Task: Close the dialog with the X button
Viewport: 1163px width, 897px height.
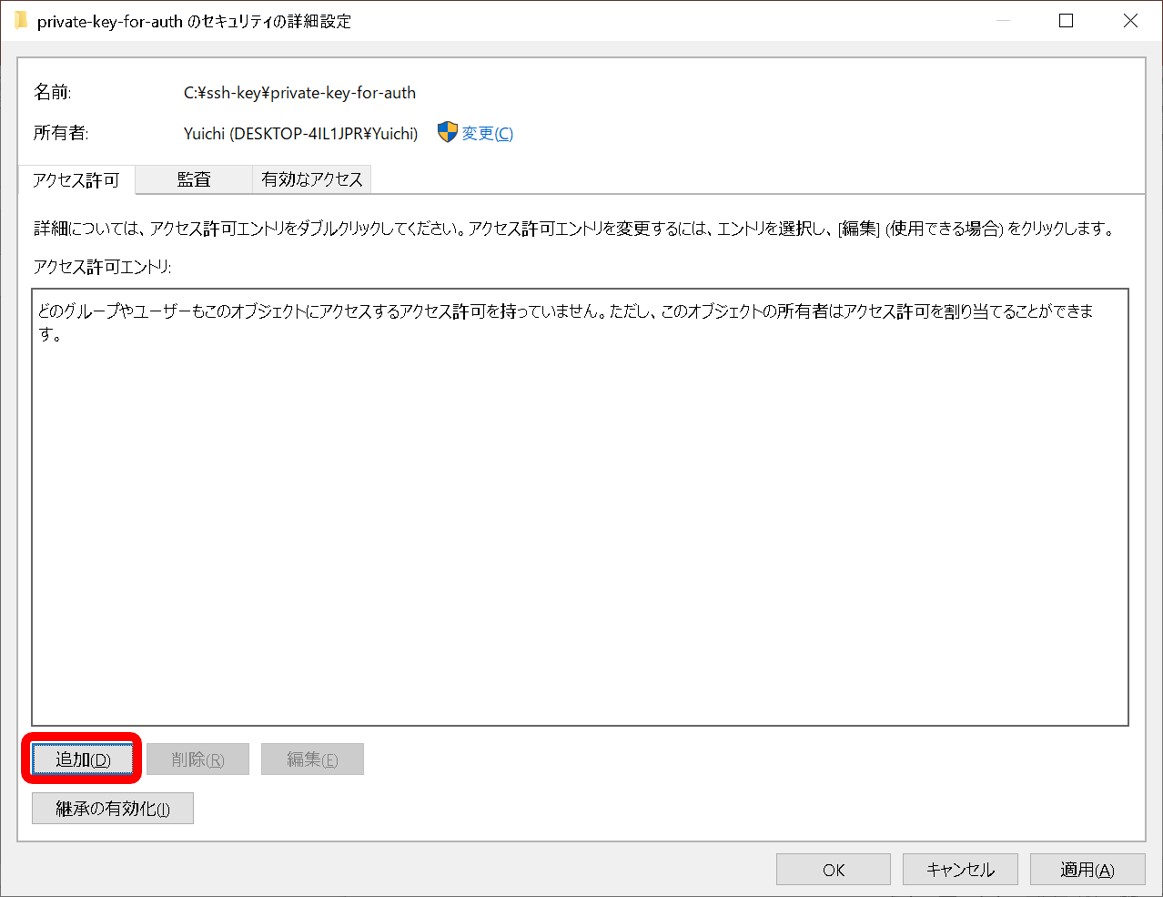Action: click(1130, 21)
